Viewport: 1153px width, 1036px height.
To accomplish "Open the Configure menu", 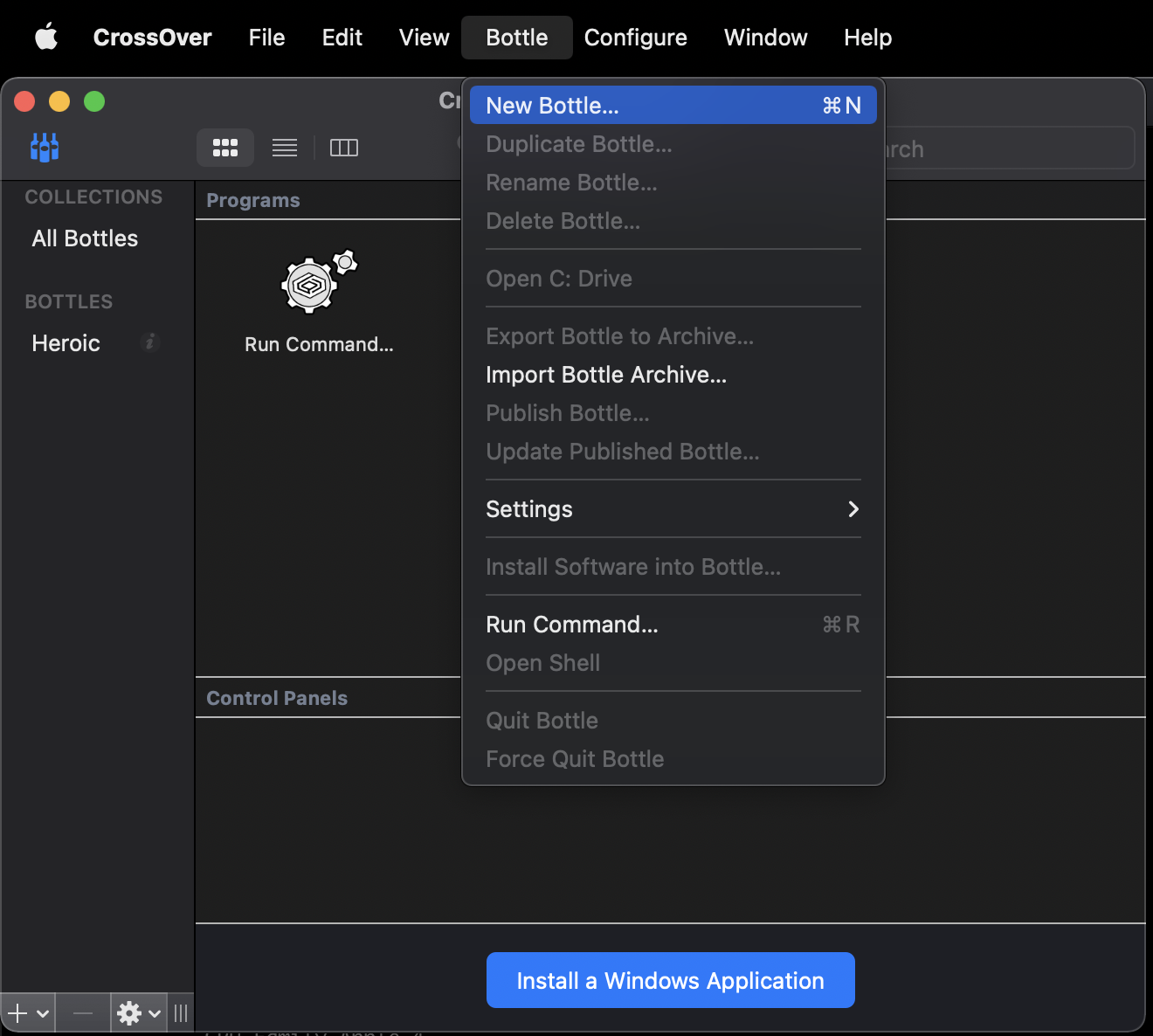I will click(x=636, y=38).
